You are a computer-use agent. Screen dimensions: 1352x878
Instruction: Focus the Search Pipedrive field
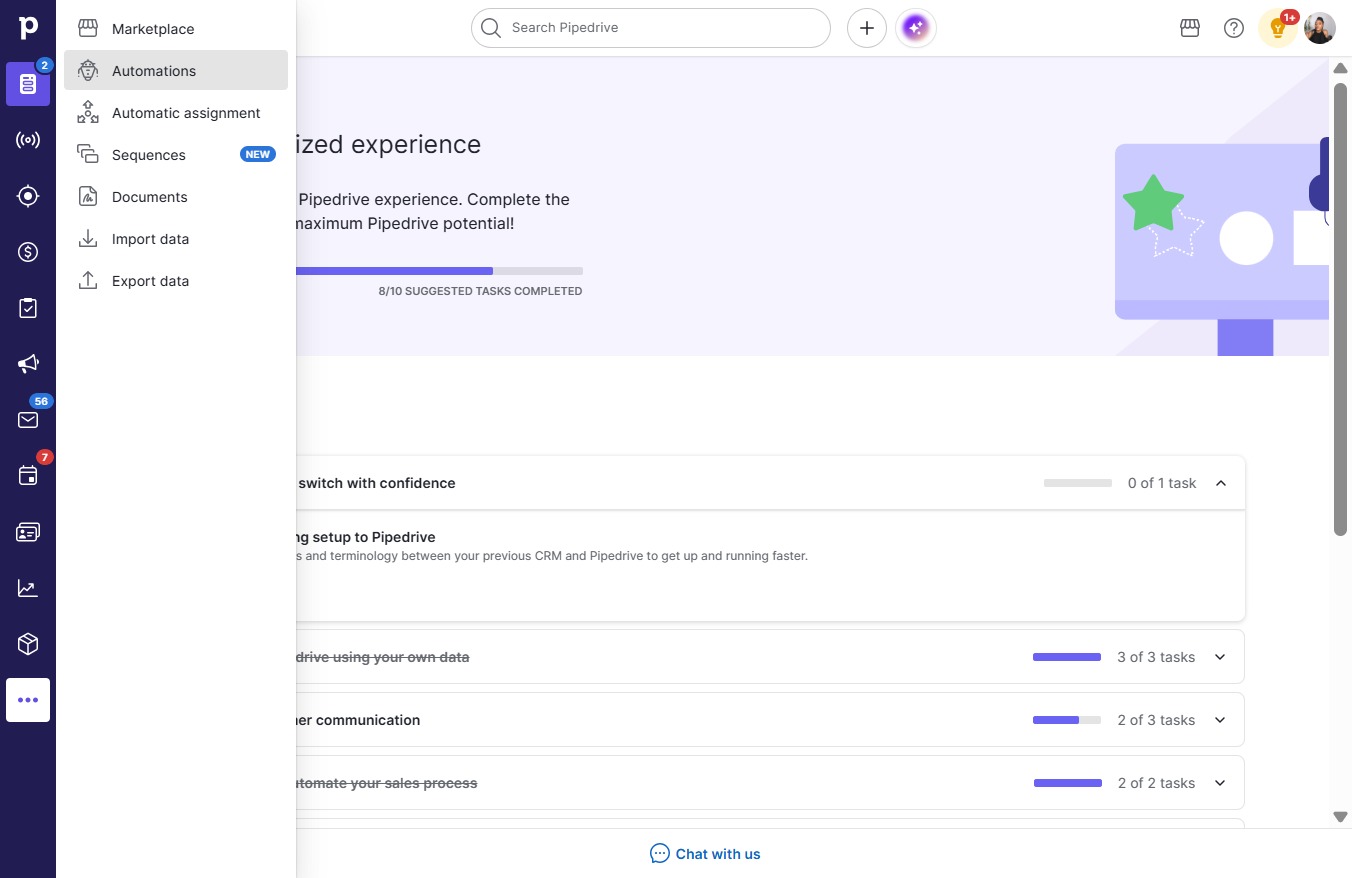pos(651,28)
